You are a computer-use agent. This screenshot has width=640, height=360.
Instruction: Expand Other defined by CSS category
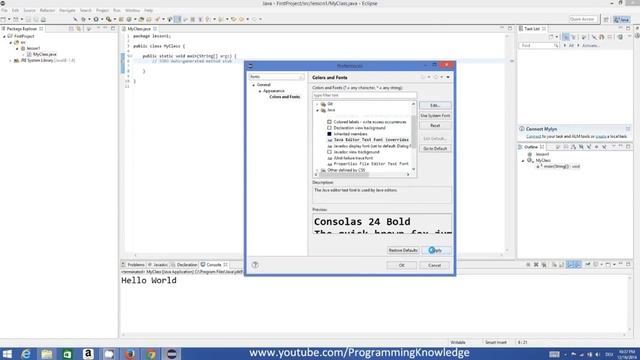pyautogui.click(x=317, y=170)
